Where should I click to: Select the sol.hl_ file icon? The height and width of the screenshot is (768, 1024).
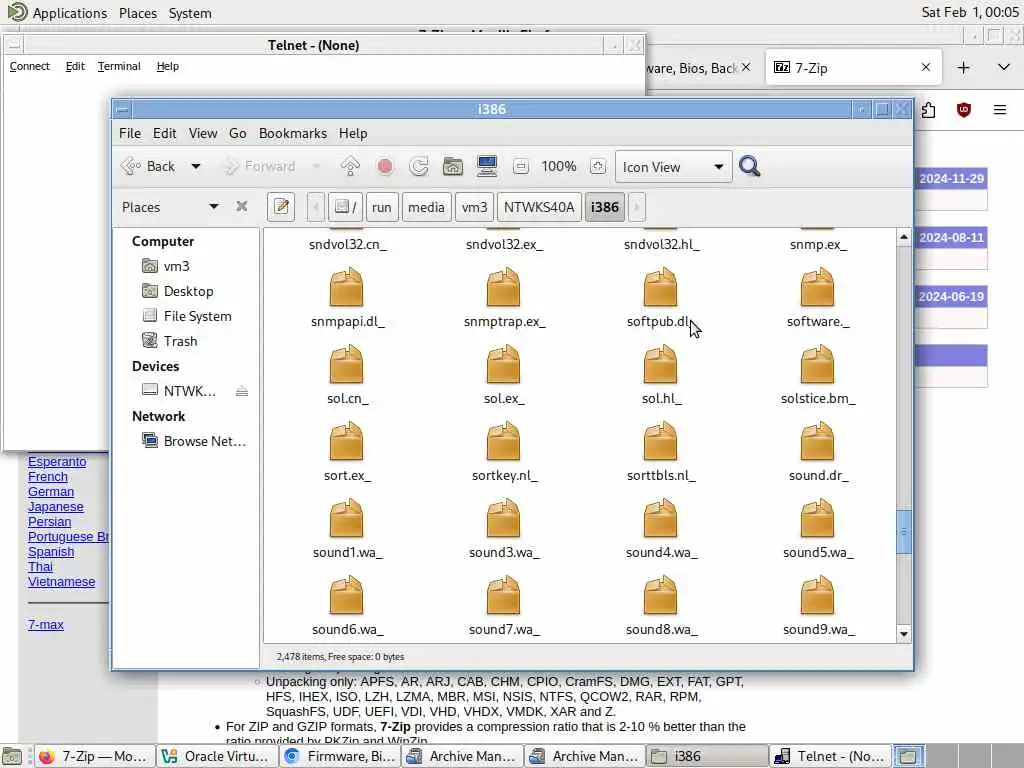tap(660, 364)
